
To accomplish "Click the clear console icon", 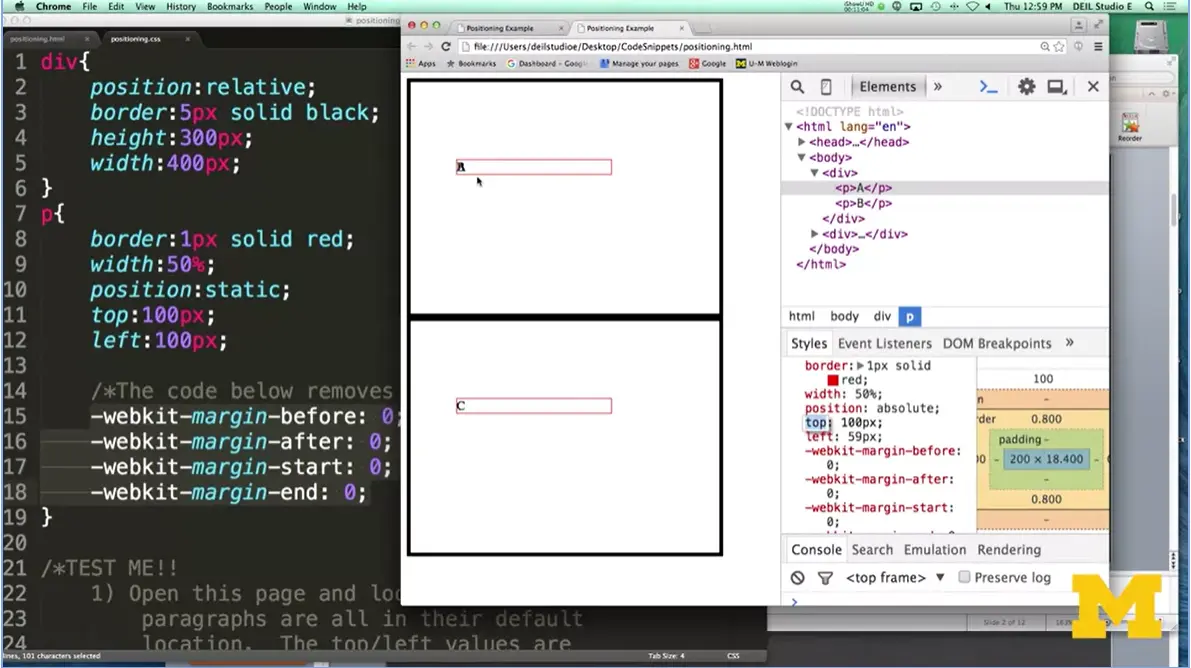I will click(x=797, y=578).
